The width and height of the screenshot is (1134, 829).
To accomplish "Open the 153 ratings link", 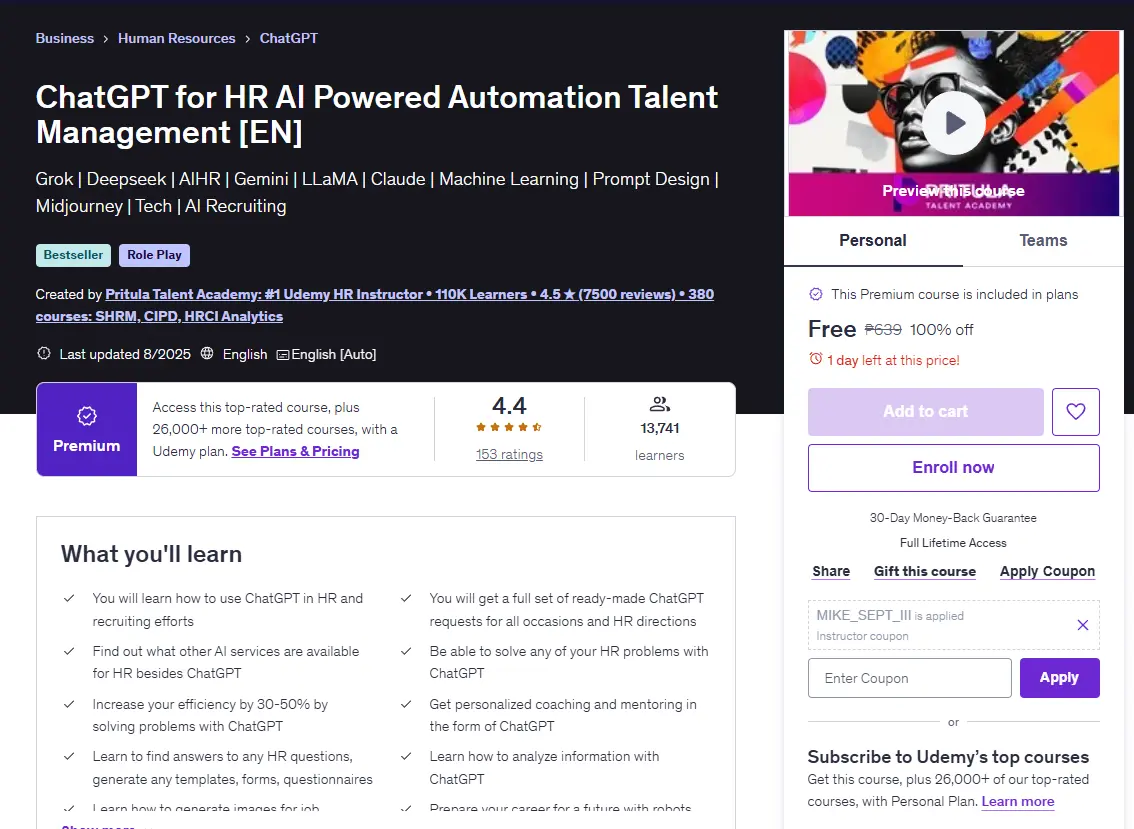I will coord(509,454).
